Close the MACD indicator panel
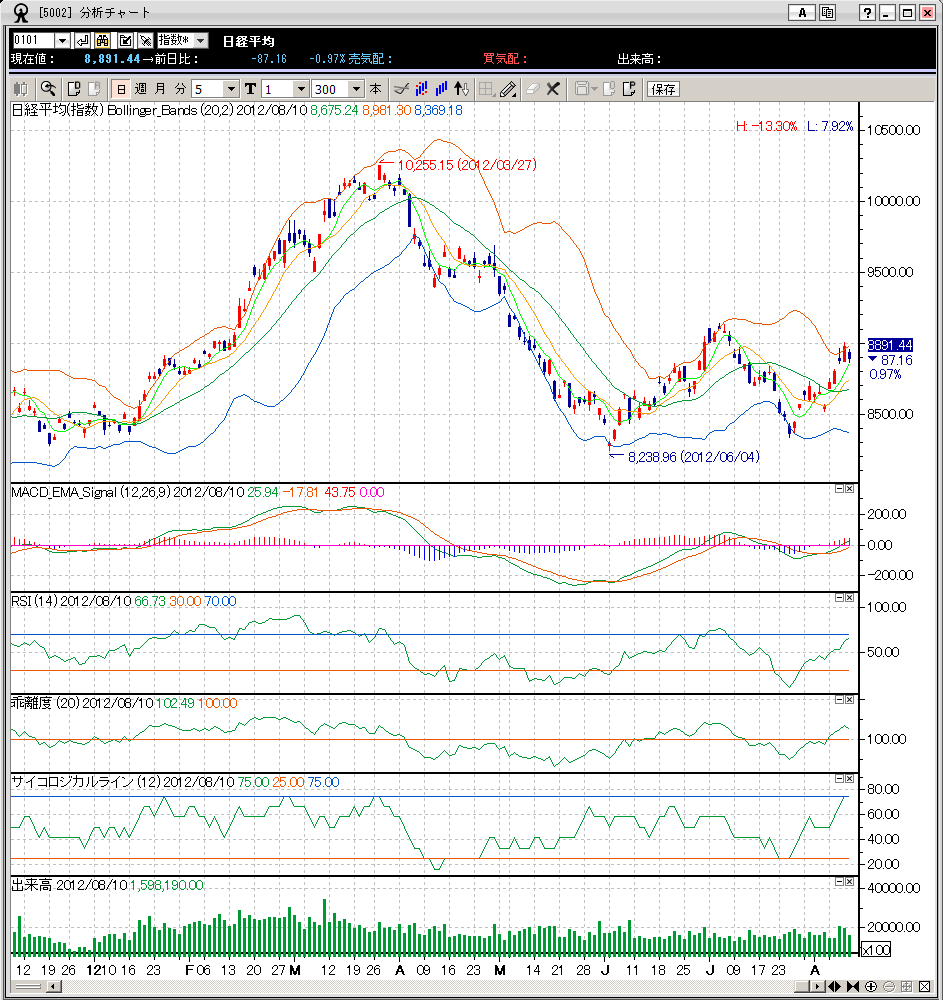 pyautogui.click(x=850, y=488)
